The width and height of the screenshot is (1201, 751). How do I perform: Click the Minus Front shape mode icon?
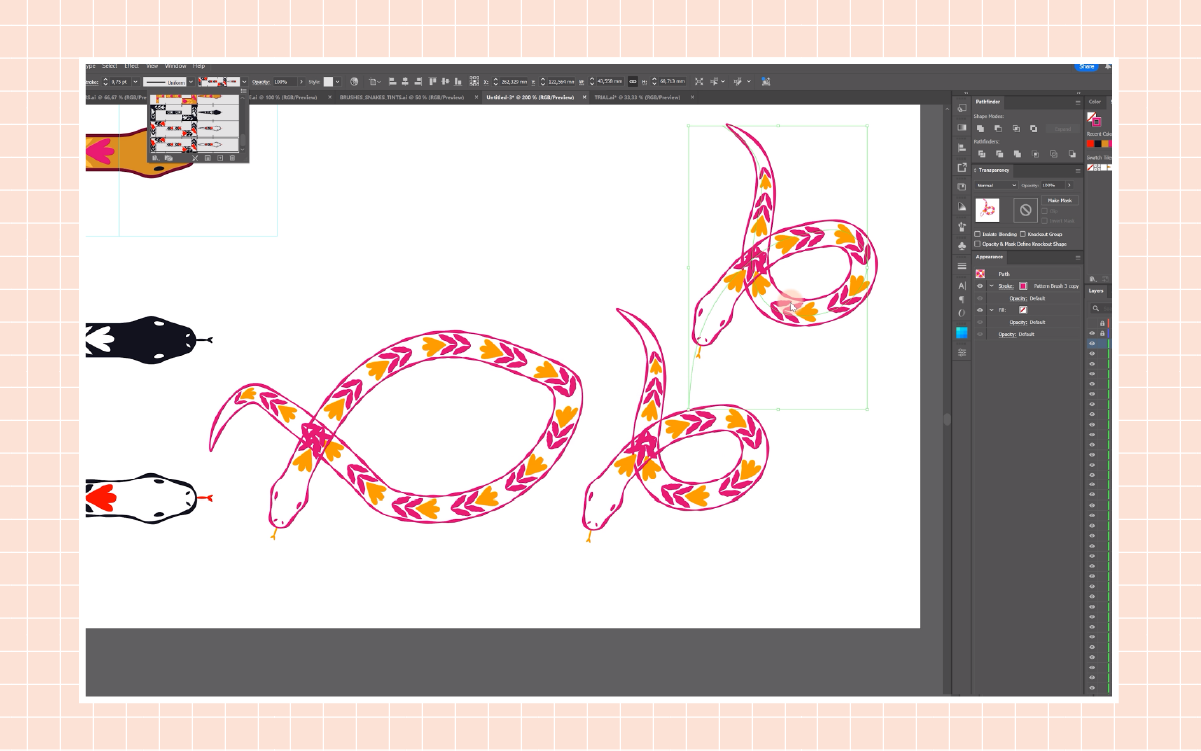(x=998, y=129)
